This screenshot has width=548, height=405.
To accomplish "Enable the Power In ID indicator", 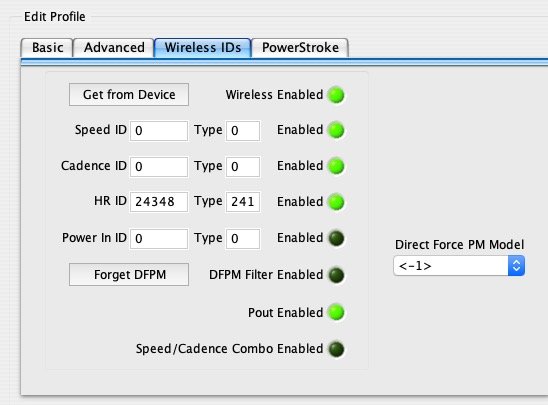I will (336, 238).
